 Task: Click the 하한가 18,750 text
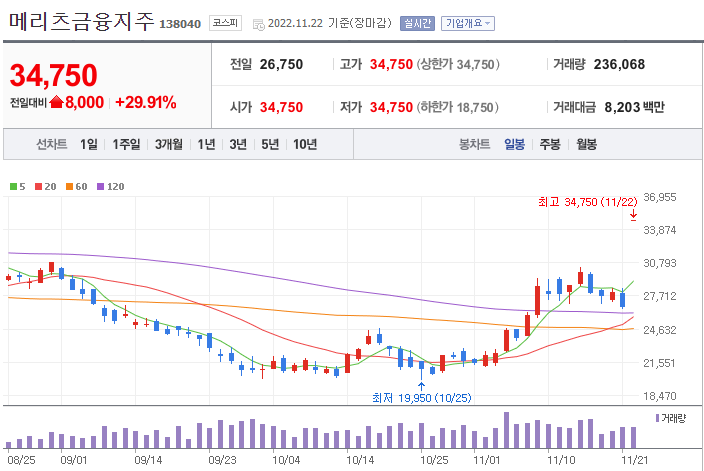click(458, 107)
